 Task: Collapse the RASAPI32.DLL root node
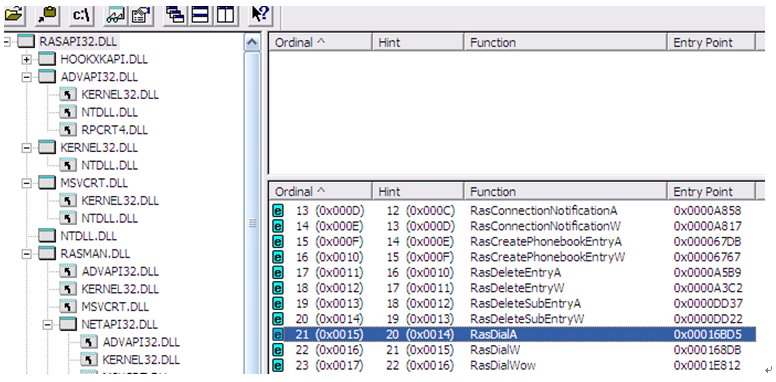click(6, 43)
